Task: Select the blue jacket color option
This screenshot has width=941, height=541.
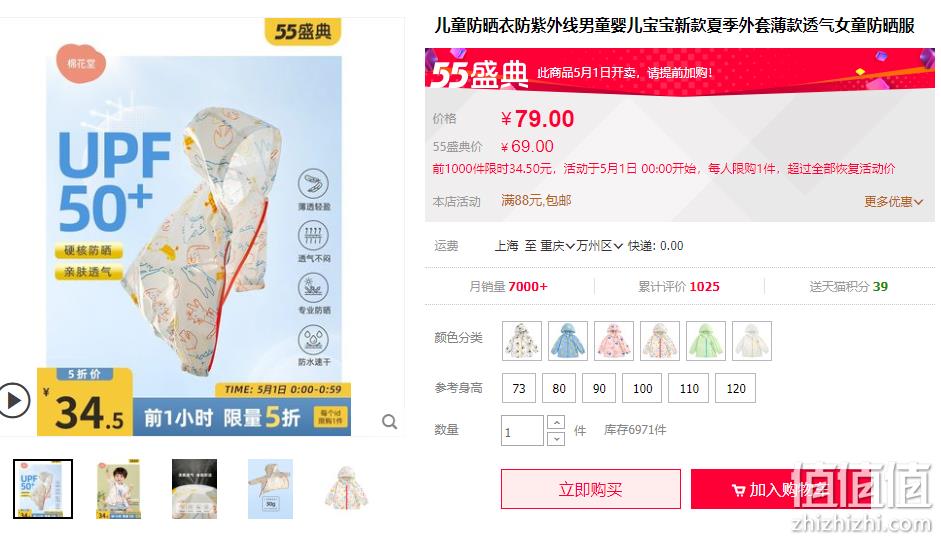Action: point(568,341)
